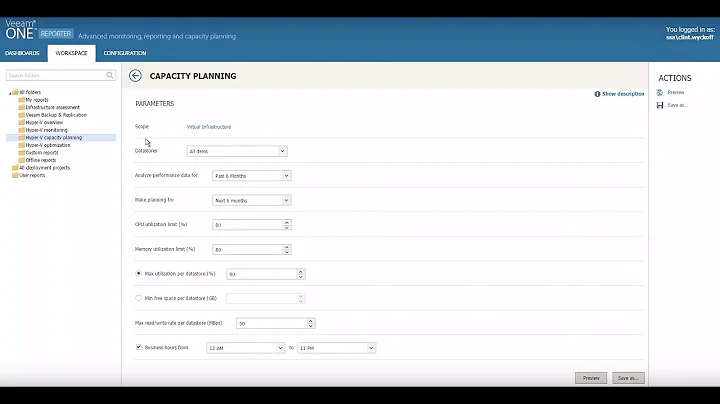Click Show description link

click(623, 94)
